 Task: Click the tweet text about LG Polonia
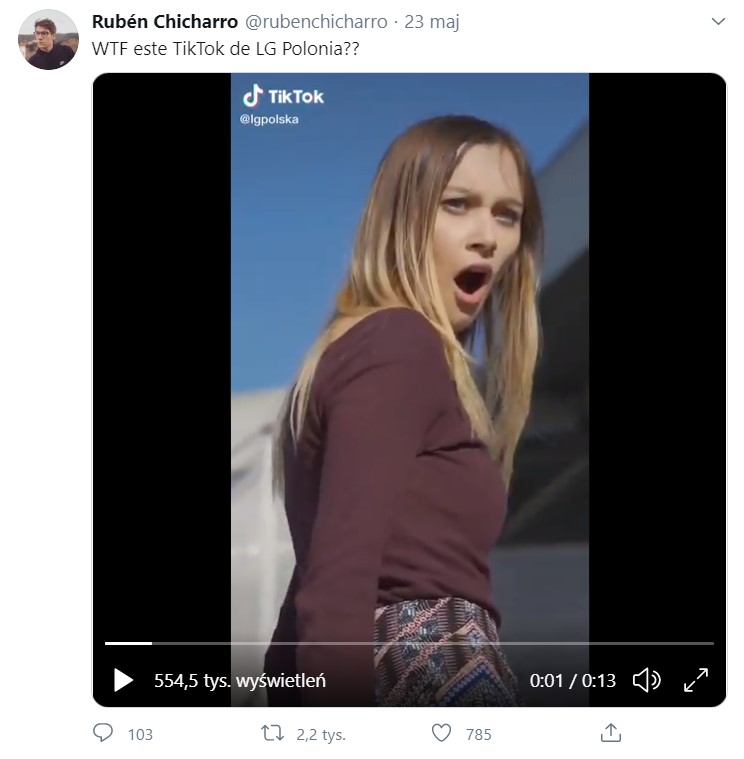[x=224, y=49]
